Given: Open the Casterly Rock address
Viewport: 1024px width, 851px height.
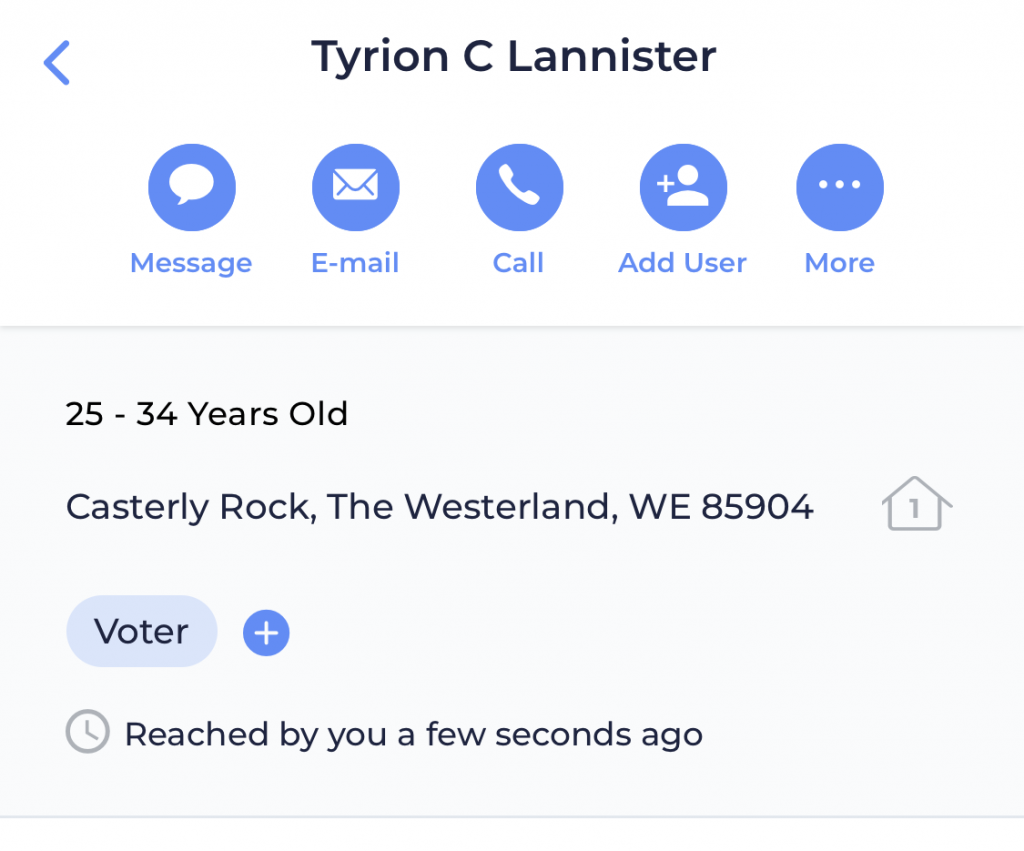Looking at the screenshot, I should tap(440, 507).
